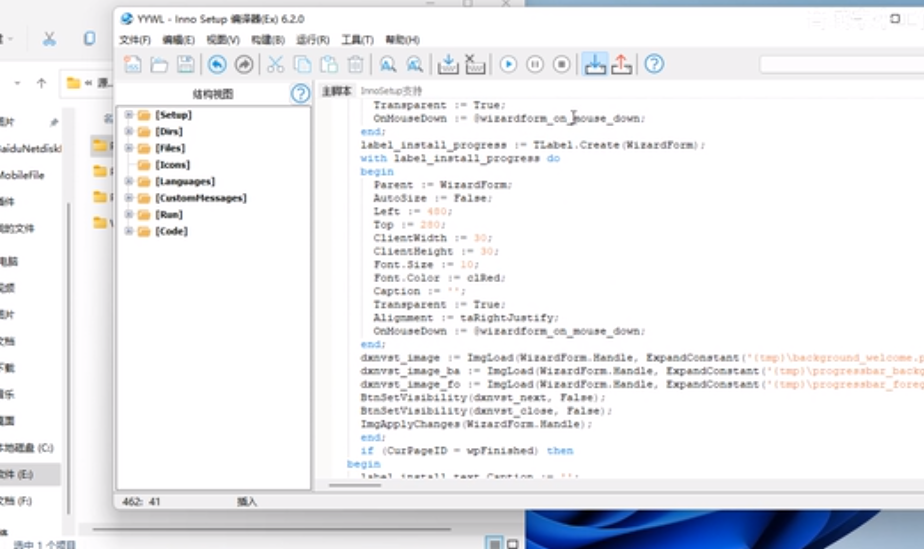
Task: Click the New script toolbar icon
Action: 132,64
